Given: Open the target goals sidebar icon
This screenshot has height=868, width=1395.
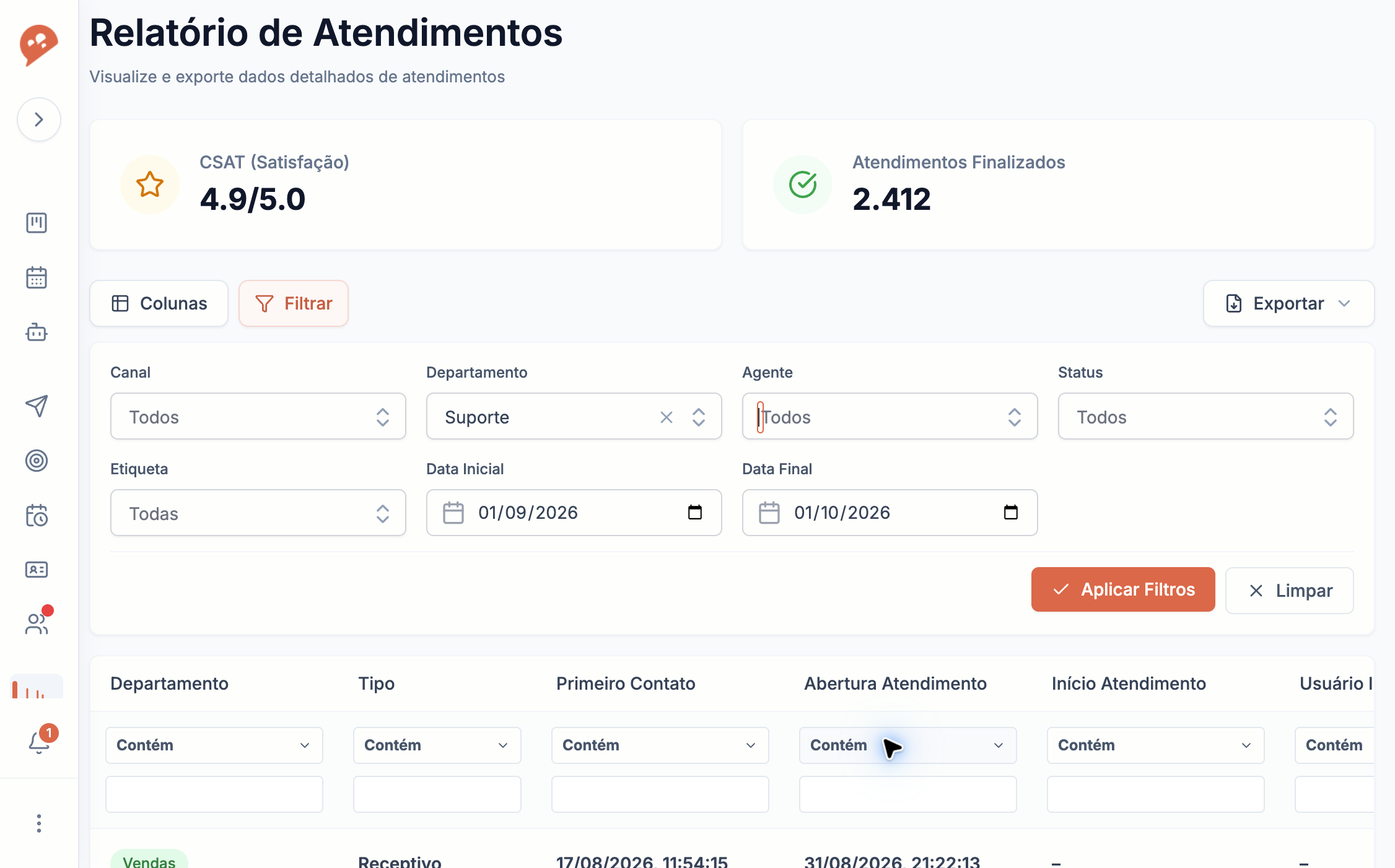Looking at the screenshot, I should 37,461.
